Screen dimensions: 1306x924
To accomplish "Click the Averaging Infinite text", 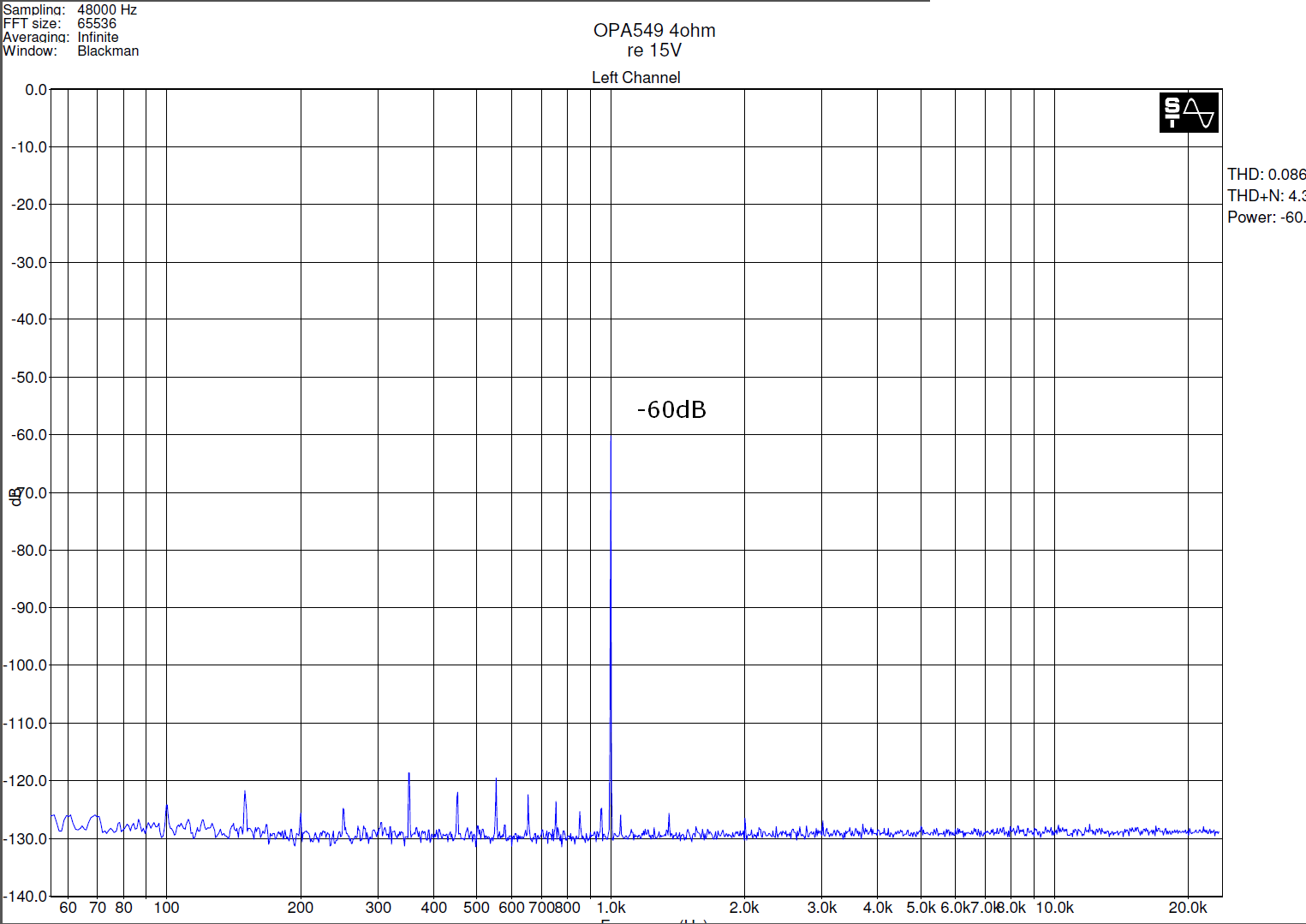I will (x=60, y=37).
